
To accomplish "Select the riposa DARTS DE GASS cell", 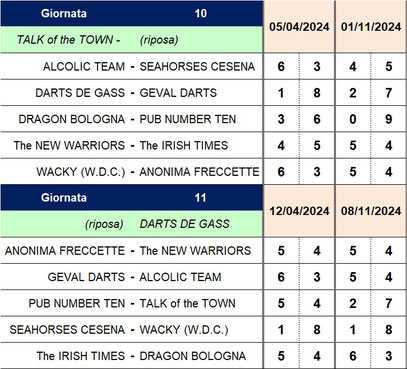I will pos(132,224).
